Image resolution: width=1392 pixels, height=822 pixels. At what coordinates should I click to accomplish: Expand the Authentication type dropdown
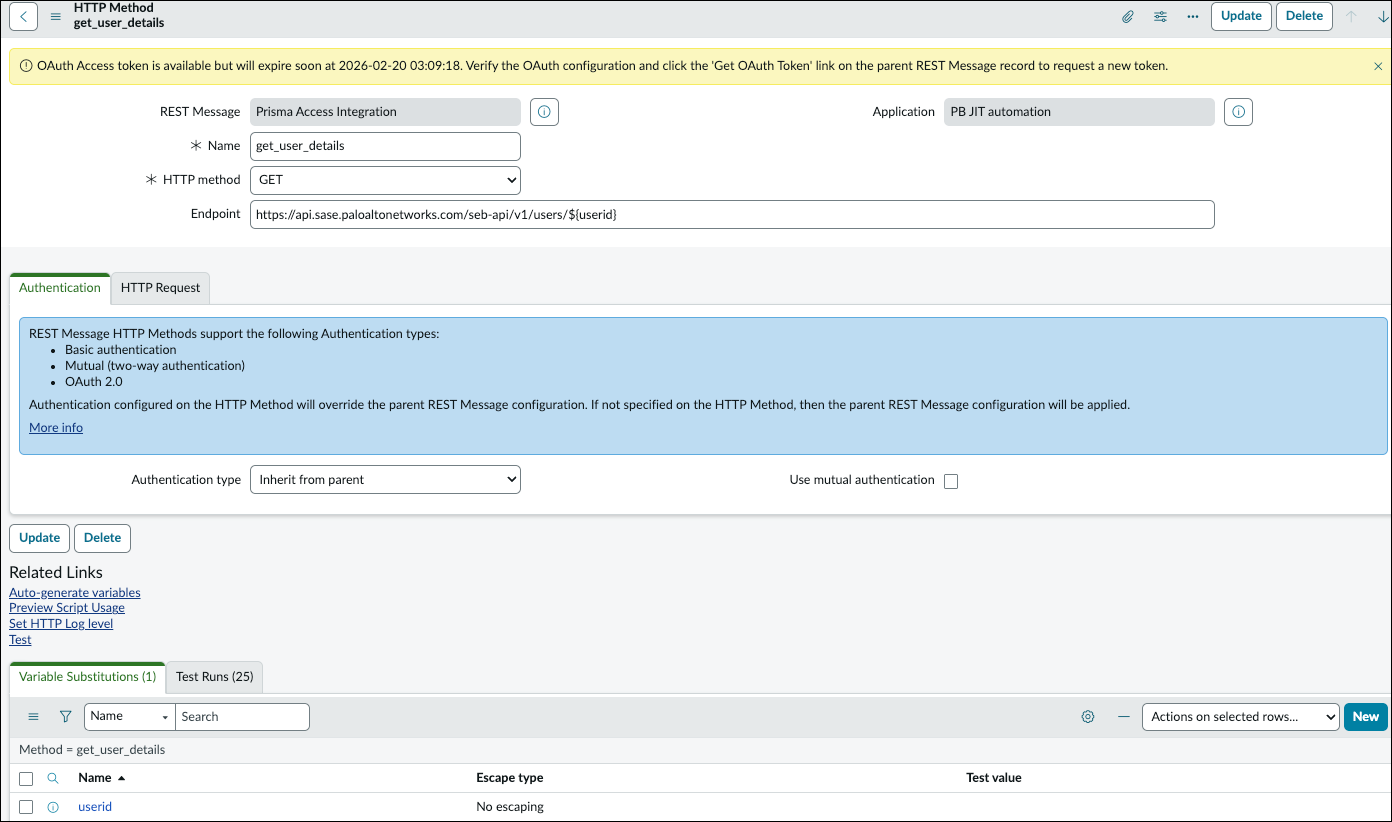(x=385, y=480)
